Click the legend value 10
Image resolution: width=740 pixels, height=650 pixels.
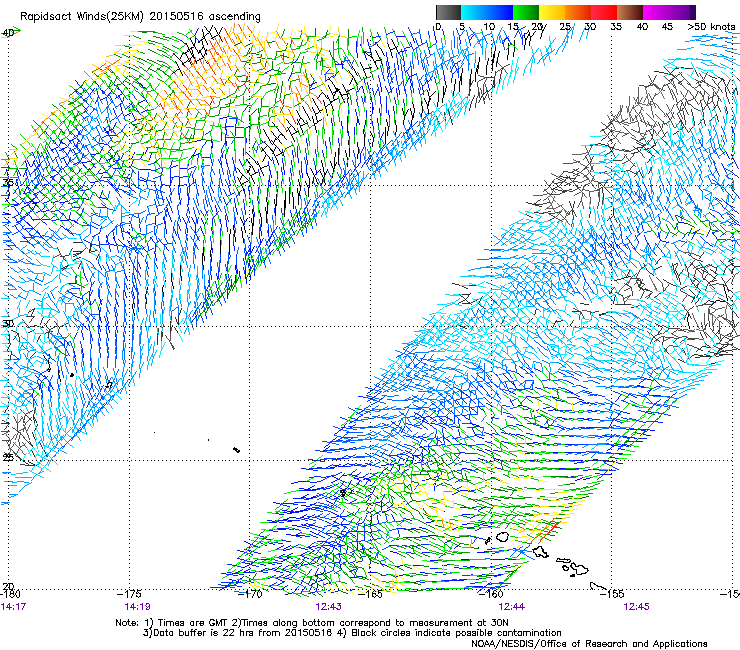click(489, 27)
